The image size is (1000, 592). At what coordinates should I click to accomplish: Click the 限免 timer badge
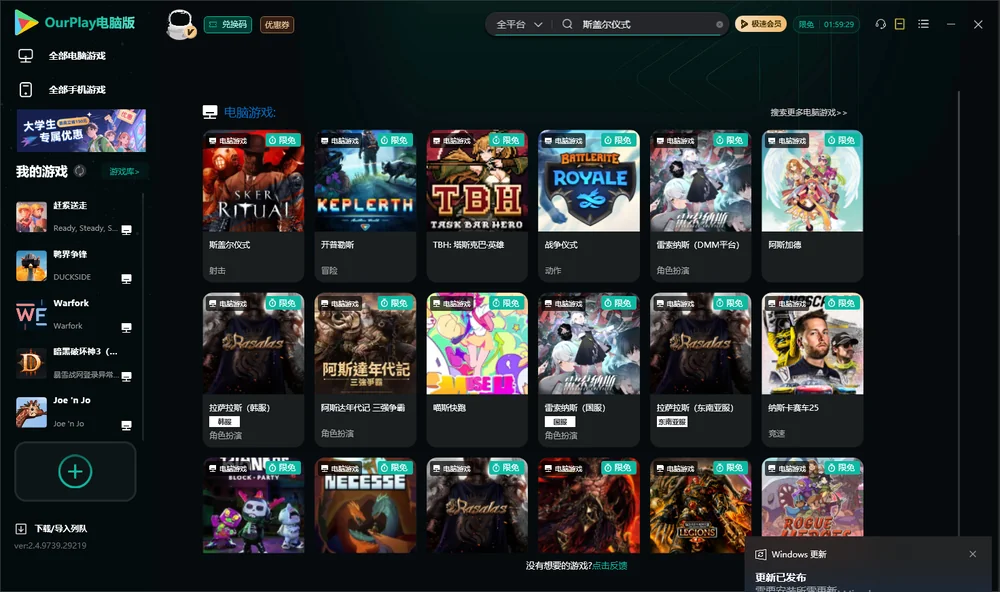point(826,24)
